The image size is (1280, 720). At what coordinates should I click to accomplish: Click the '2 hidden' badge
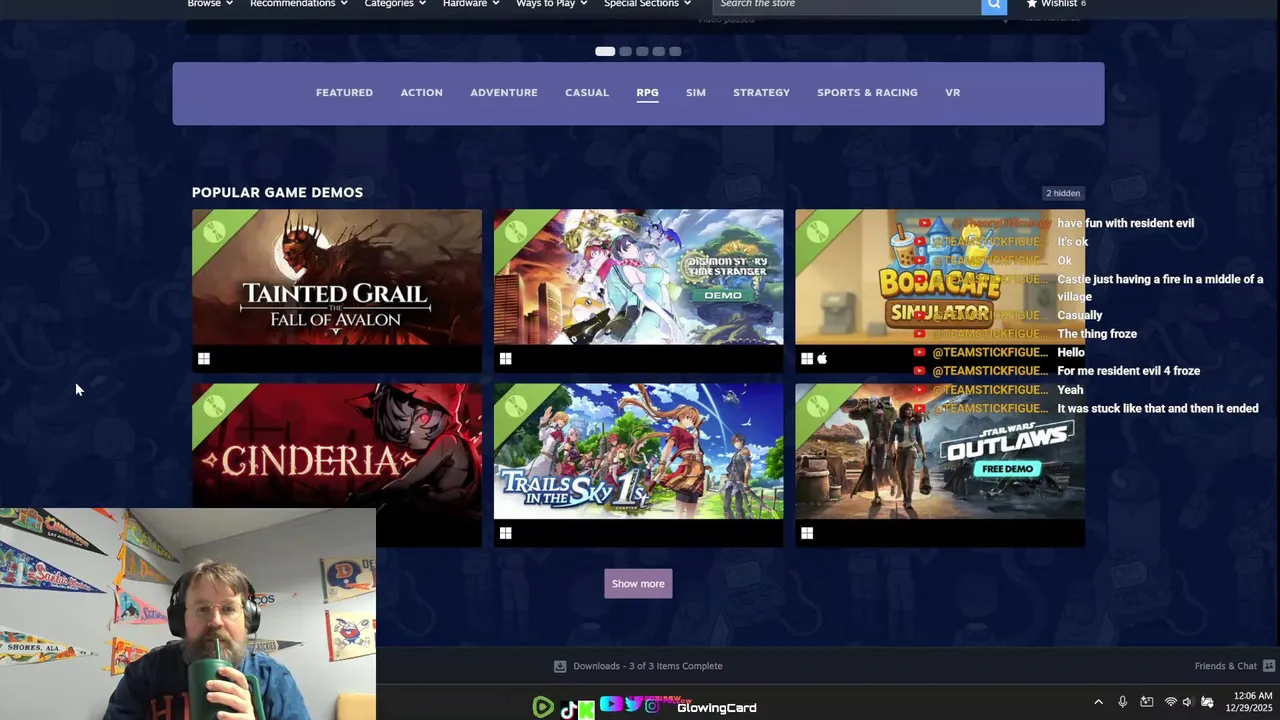click(1063, 193)
